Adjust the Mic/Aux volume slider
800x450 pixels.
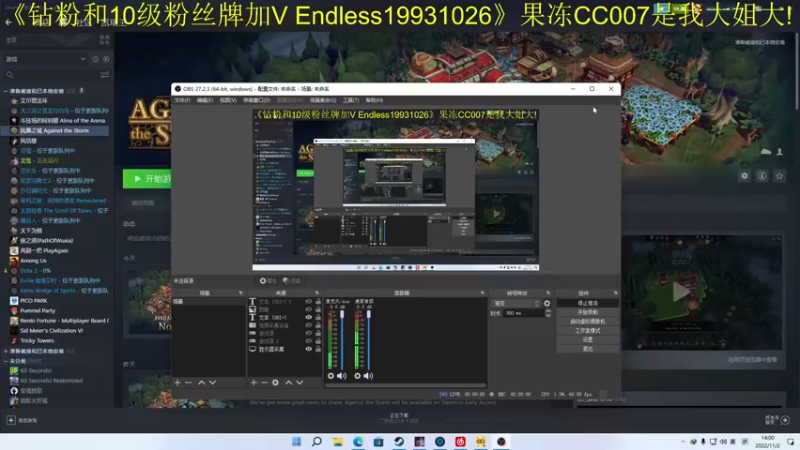tap(342, 339)
